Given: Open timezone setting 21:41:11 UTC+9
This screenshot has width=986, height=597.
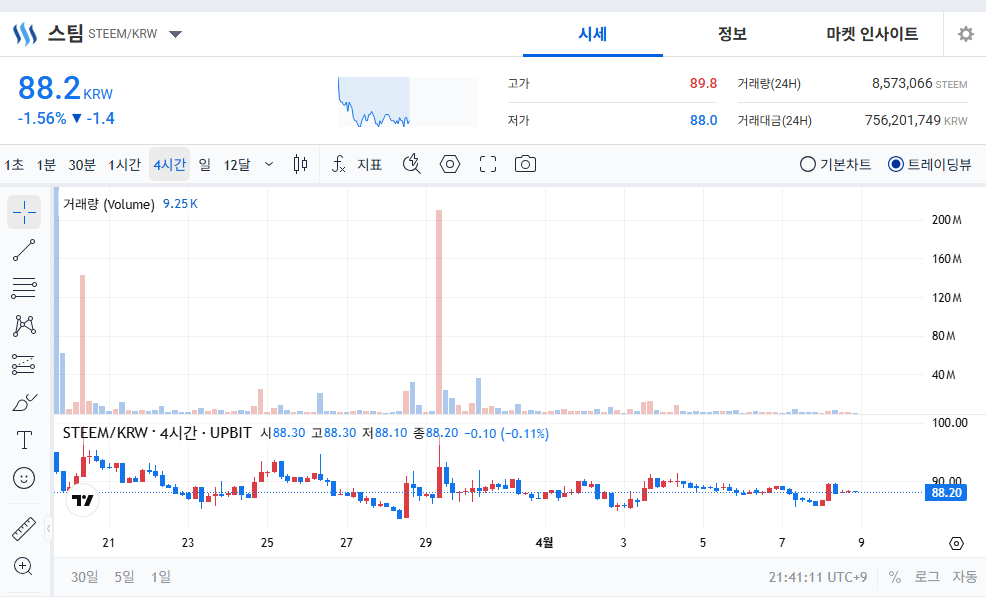Looking at the screenshot, I should click(x=817, y=577).
